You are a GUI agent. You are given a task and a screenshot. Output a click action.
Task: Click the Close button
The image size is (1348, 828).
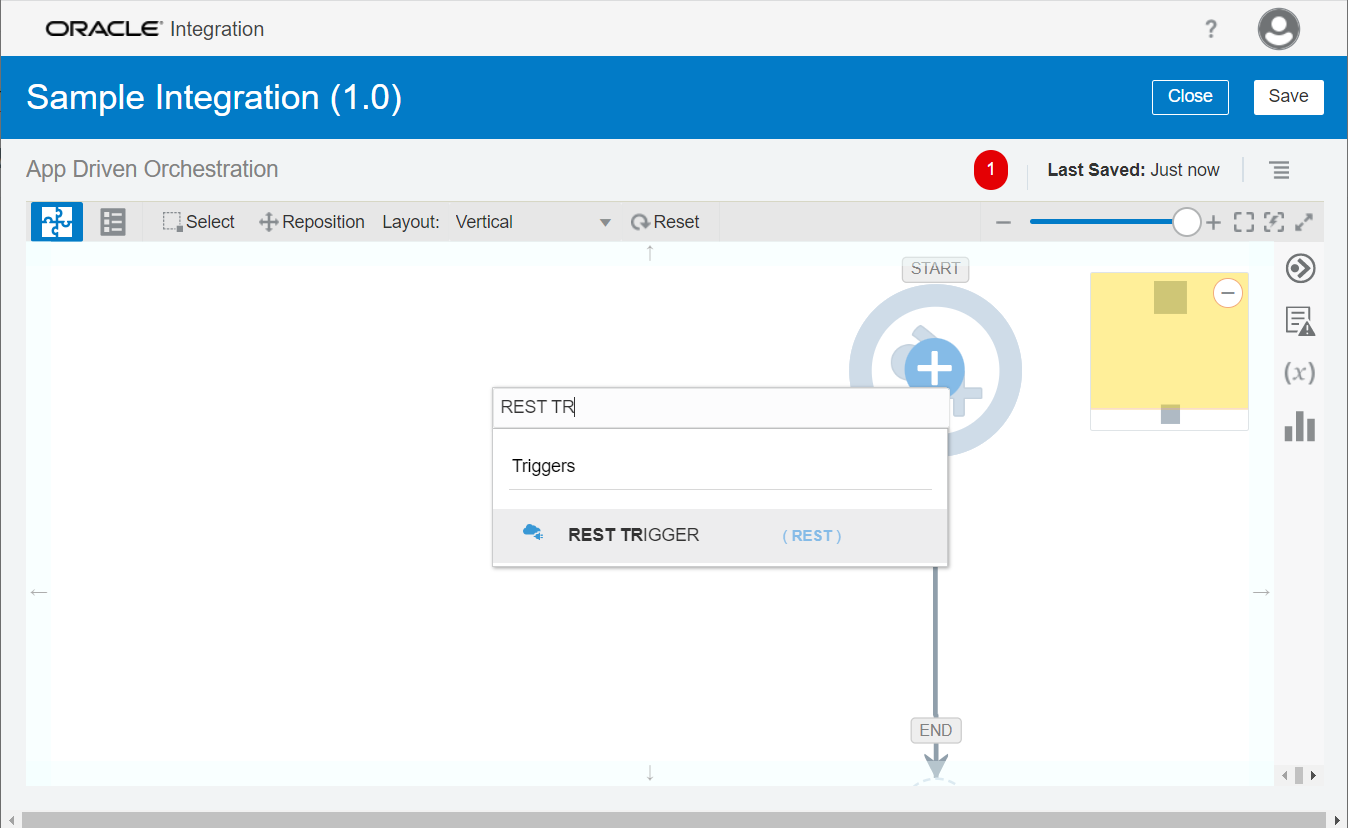(x=1190, y=97)
